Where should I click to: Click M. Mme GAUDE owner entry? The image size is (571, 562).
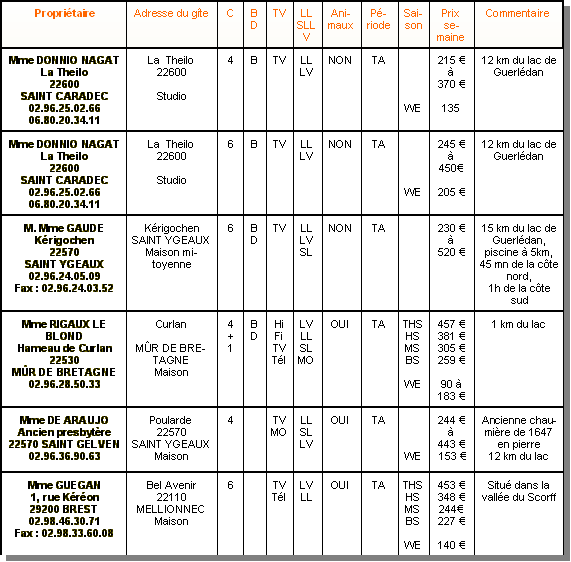(64, 258)
